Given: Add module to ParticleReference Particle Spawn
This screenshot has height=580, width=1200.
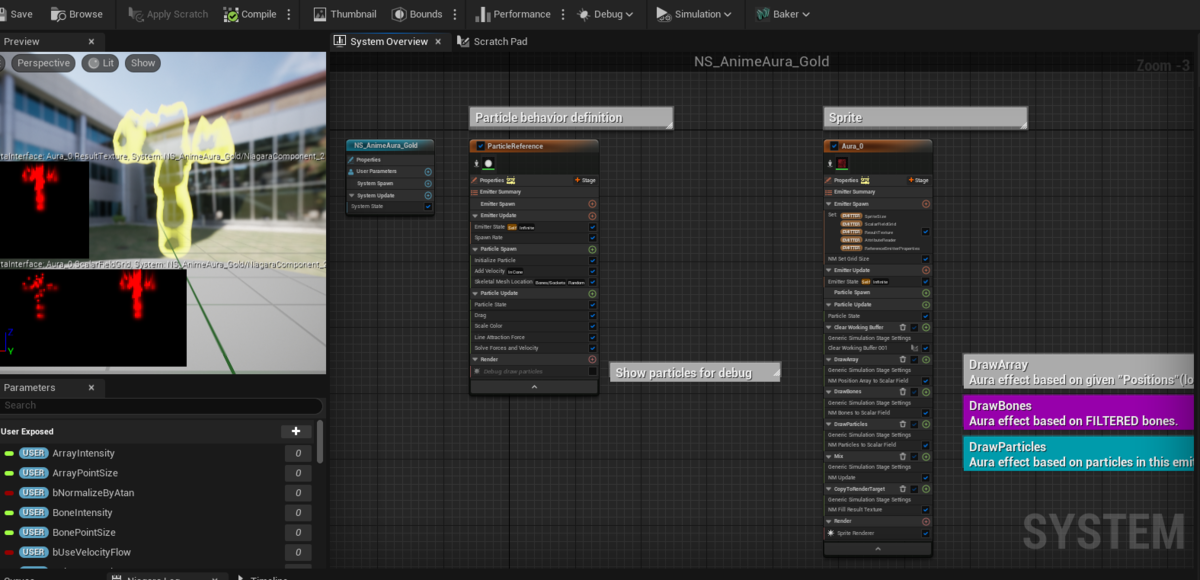Looking at the screenshot, I should coord(592,249).
